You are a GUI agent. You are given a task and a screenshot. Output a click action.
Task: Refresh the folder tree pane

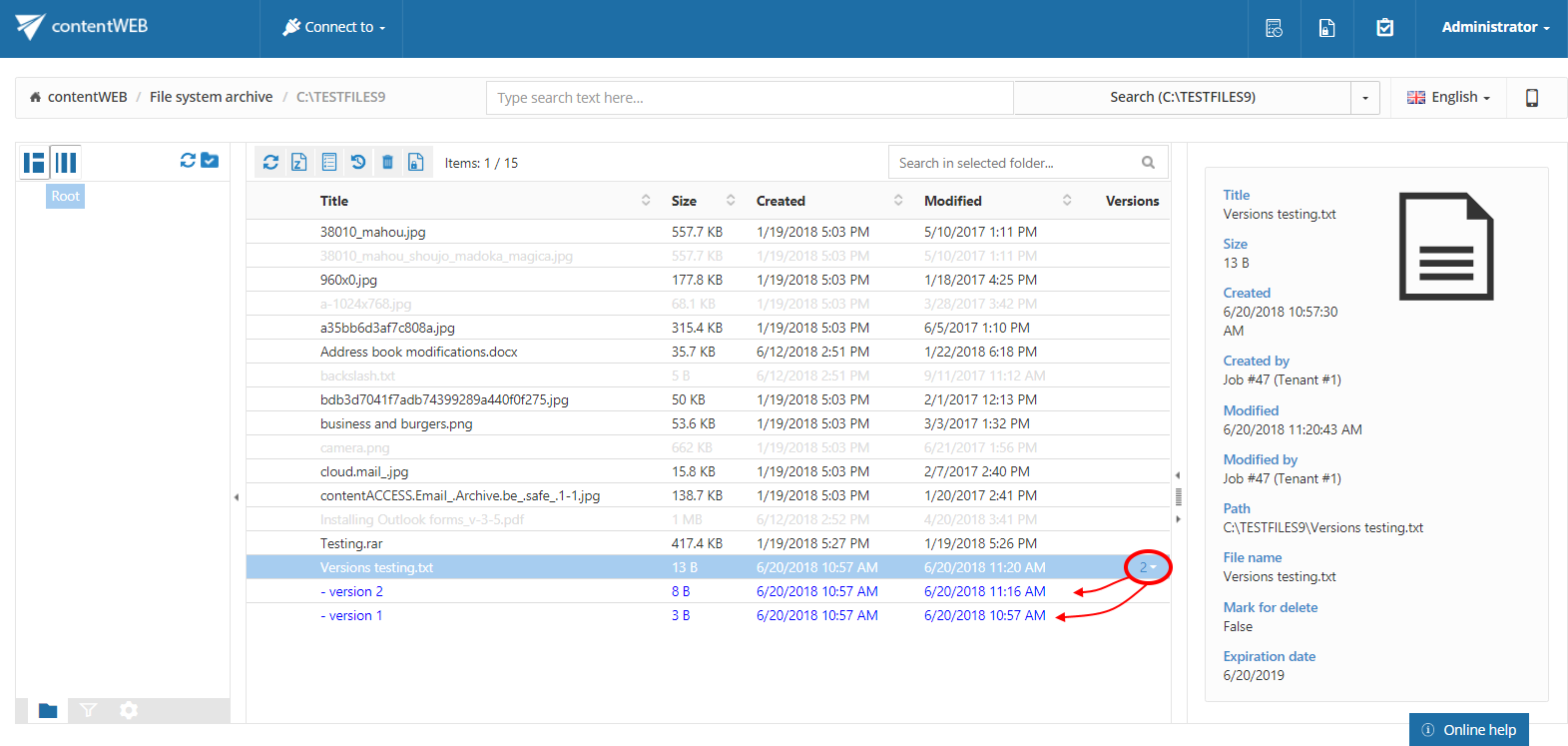(x=188, y=160)
